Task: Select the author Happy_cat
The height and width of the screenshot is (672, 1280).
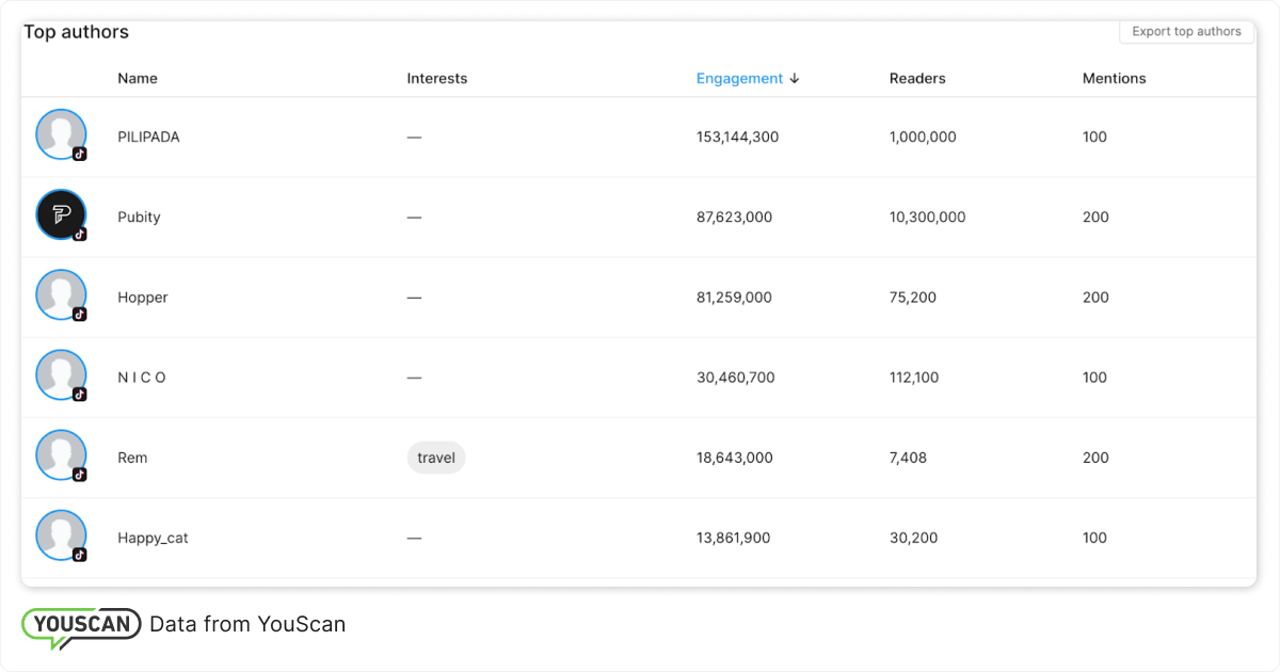Action: click(152, 537)
